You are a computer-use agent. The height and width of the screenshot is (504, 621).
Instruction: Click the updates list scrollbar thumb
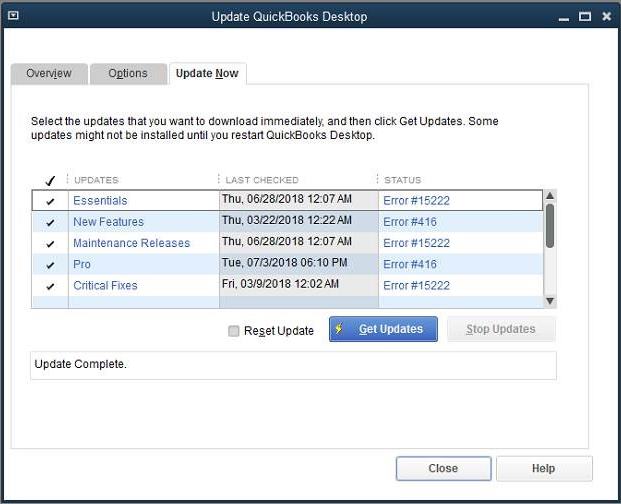550,226
